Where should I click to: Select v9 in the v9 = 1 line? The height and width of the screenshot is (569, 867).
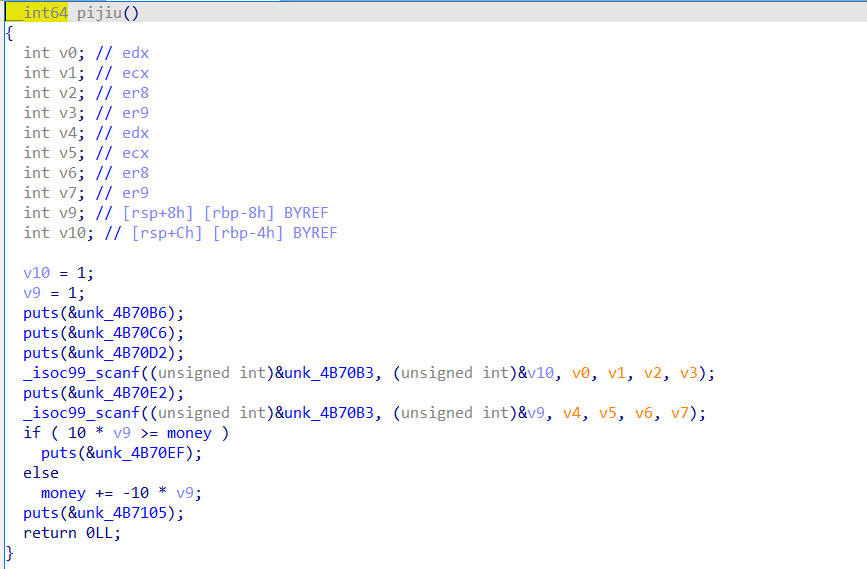tap(32, 293)
